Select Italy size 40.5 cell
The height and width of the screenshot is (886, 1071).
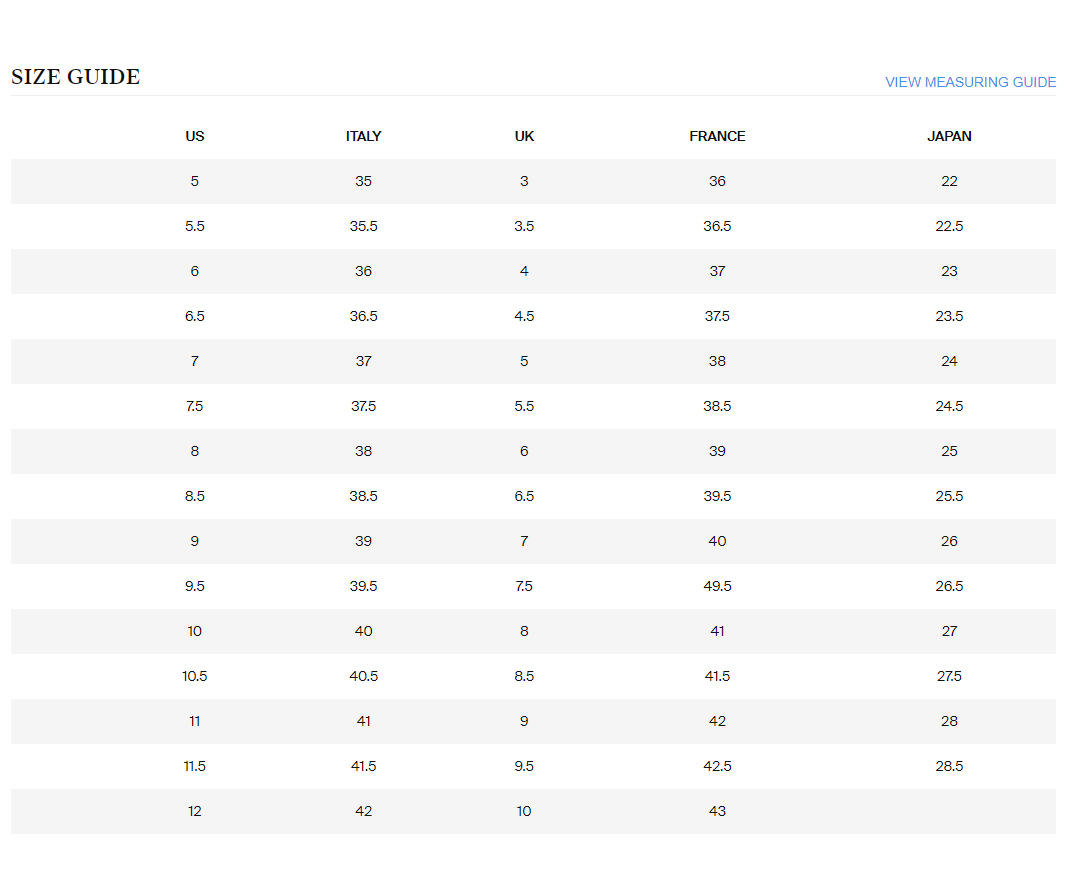363,676
